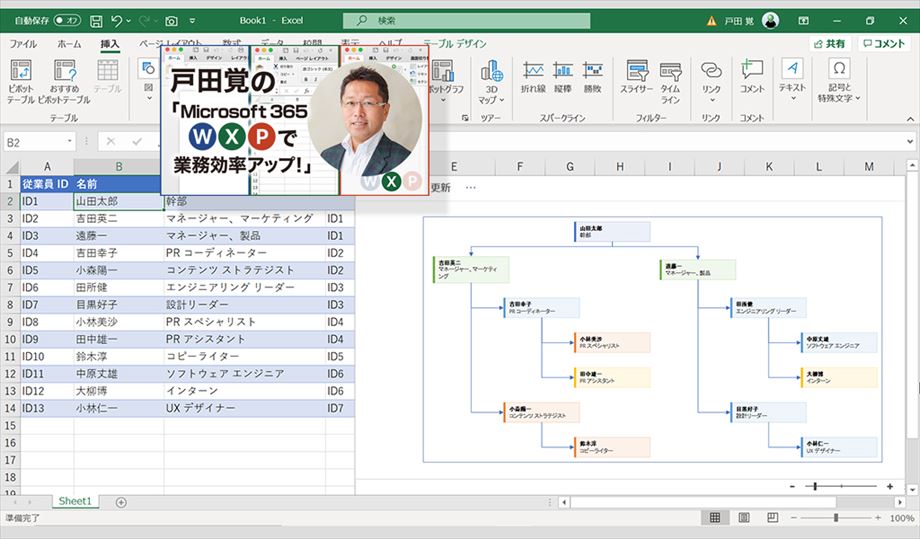Screen dimensions: 920x539
Task: Select cell containing 山田太郎
Action: point(119,201)
